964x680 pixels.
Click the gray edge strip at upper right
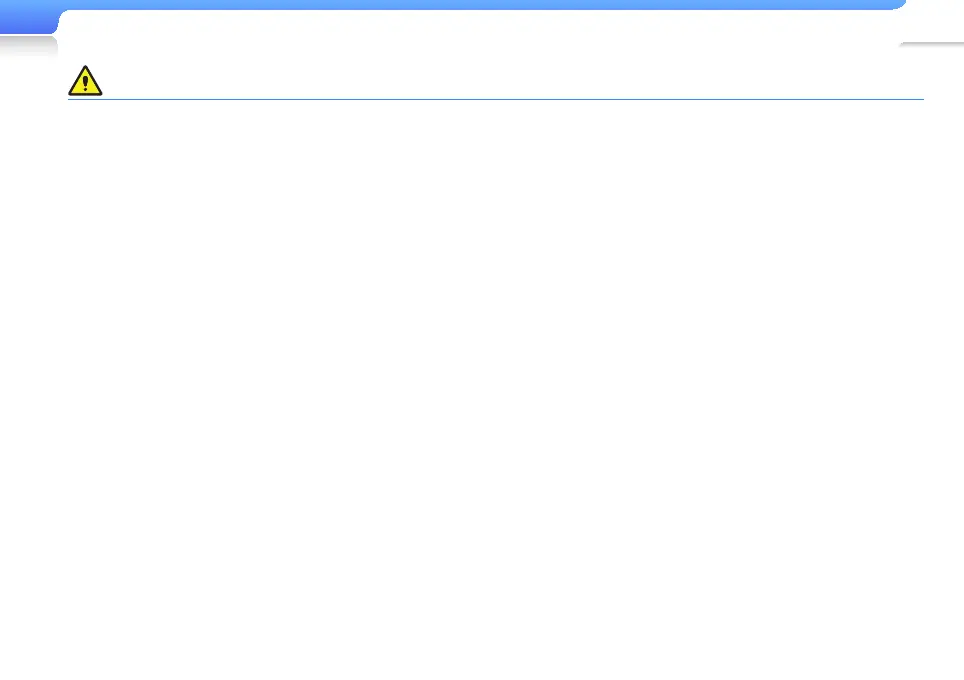click(931, 44)
